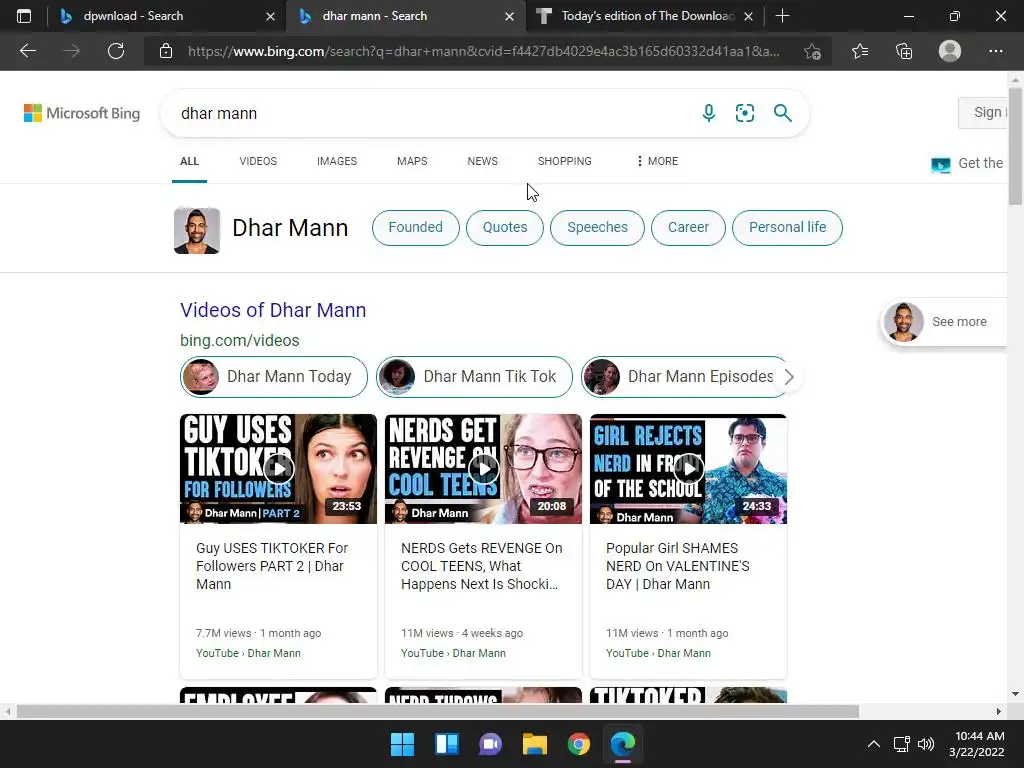Open network status tray icon
Viewport: 1024px width, 768px height.
pos(902,744)
